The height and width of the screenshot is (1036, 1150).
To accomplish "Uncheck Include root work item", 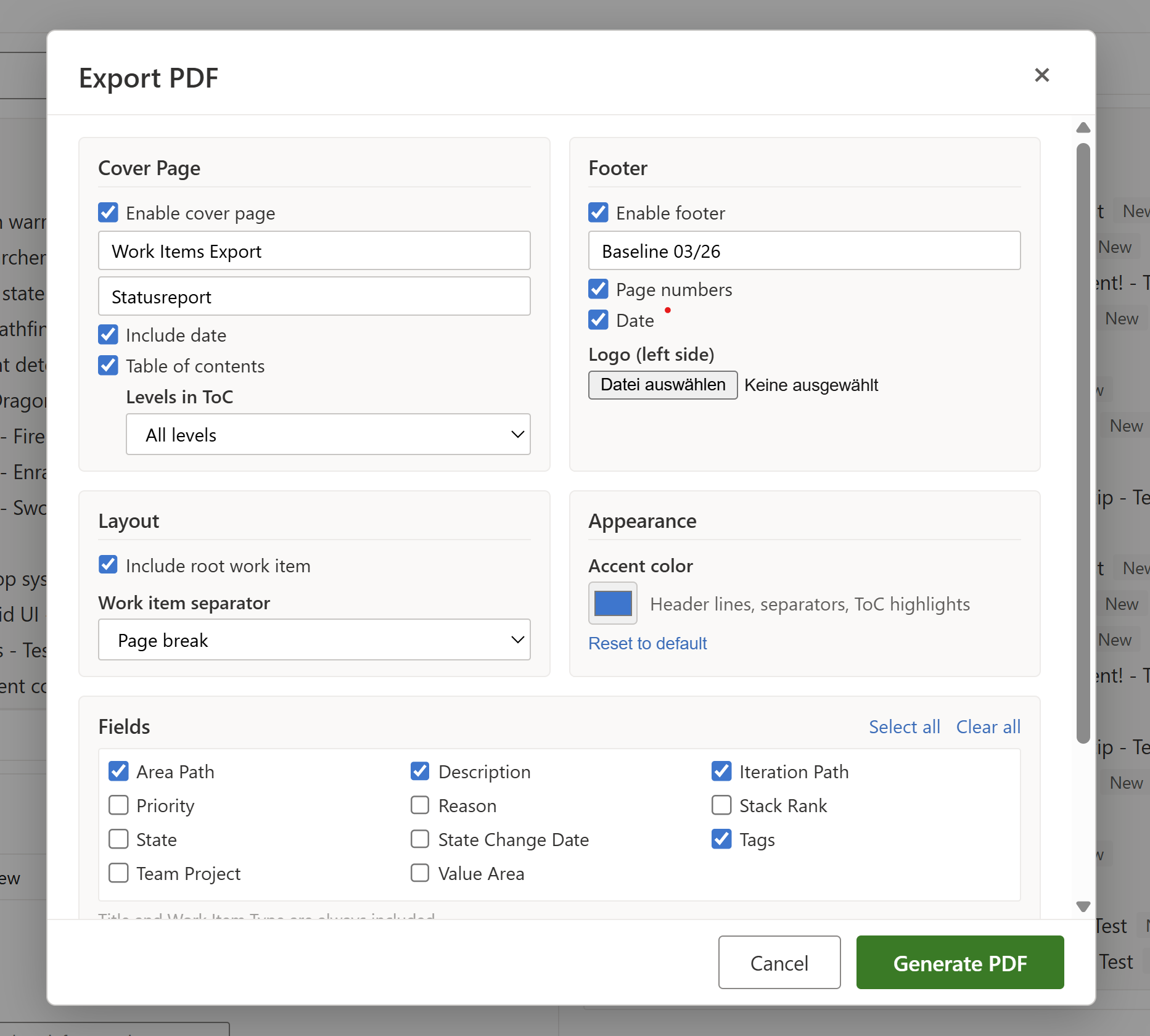I will coord(108,564).
